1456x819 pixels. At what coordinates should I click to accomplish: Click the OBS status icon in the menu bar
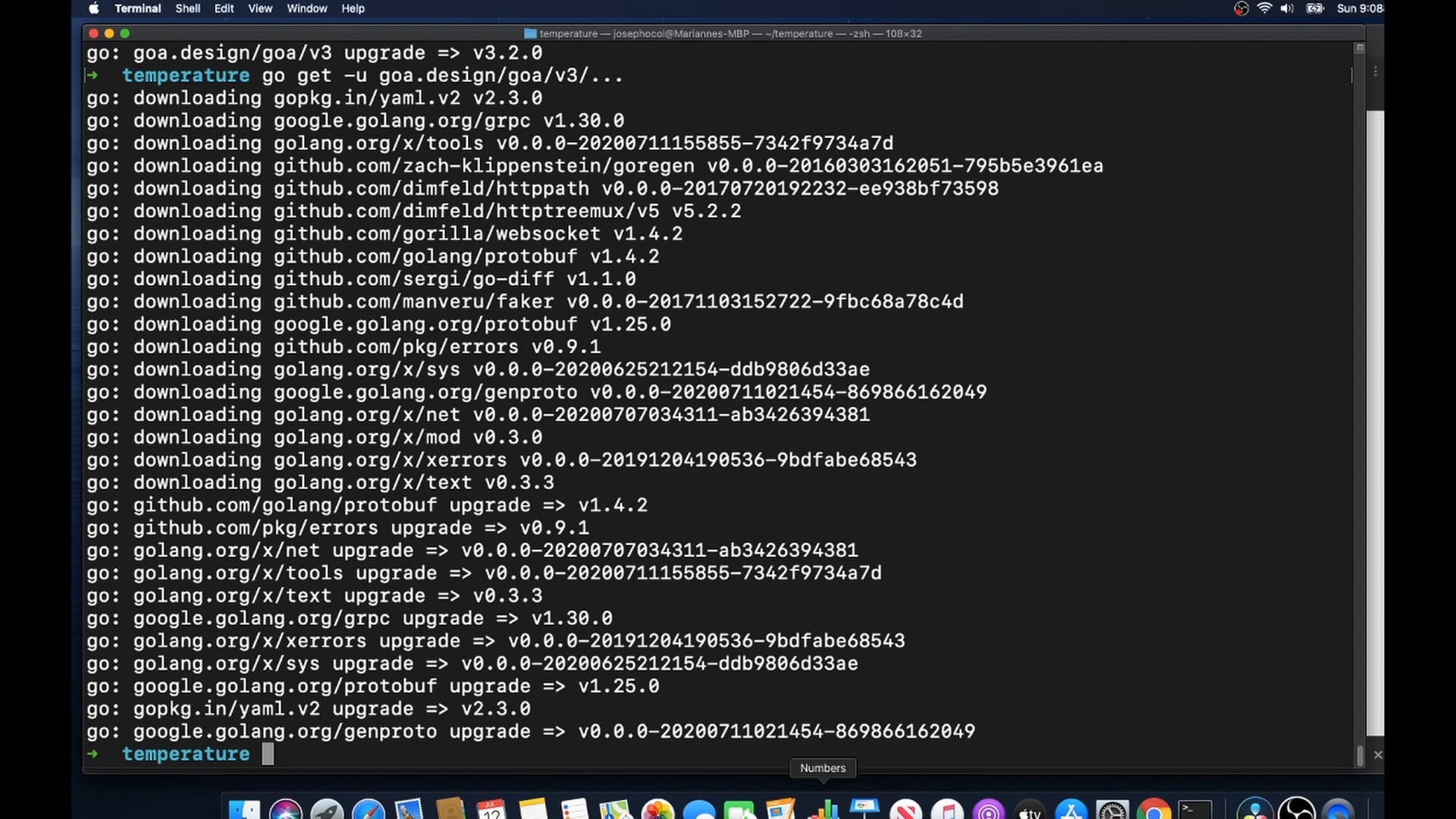tap(1241, 8)
